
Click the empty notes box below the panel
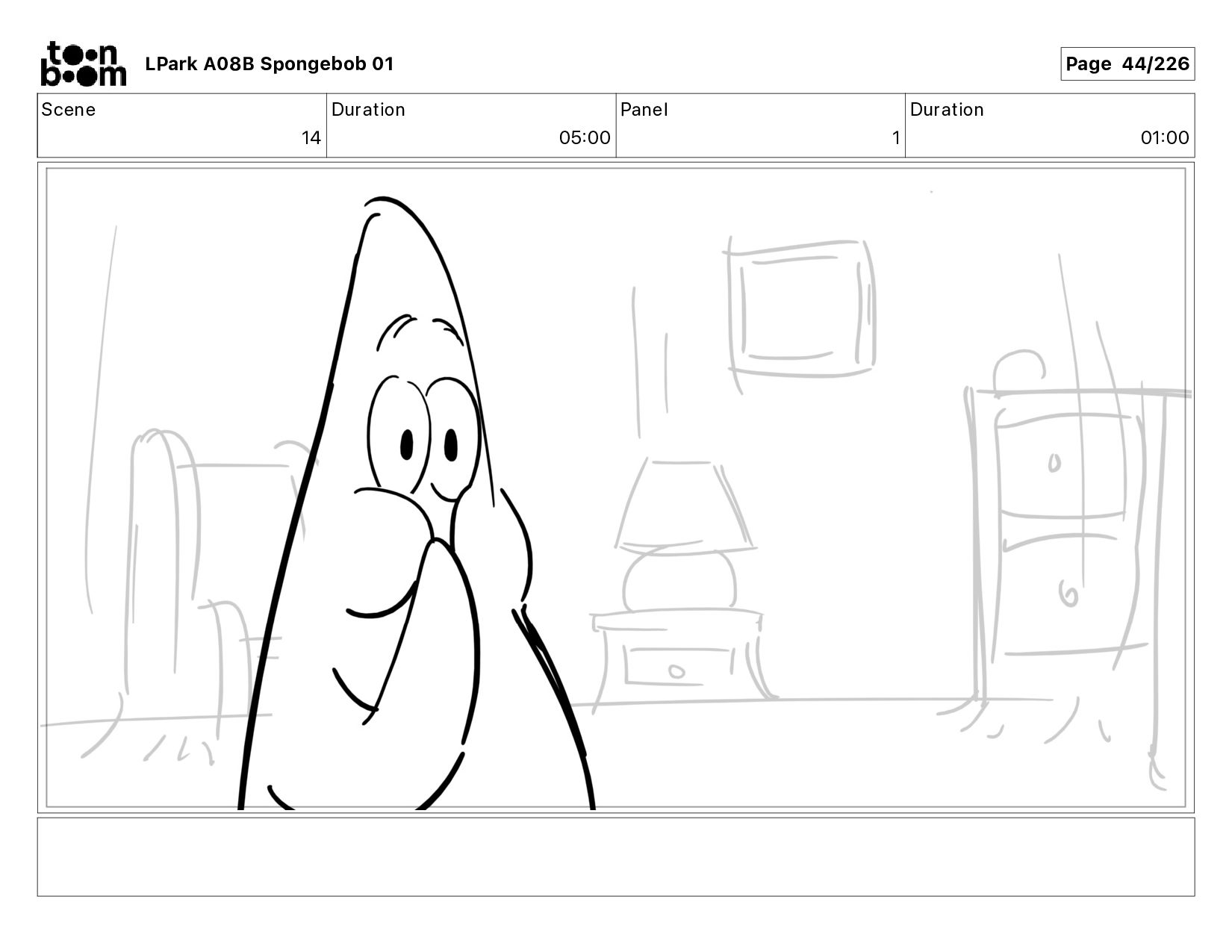point(615,856)
